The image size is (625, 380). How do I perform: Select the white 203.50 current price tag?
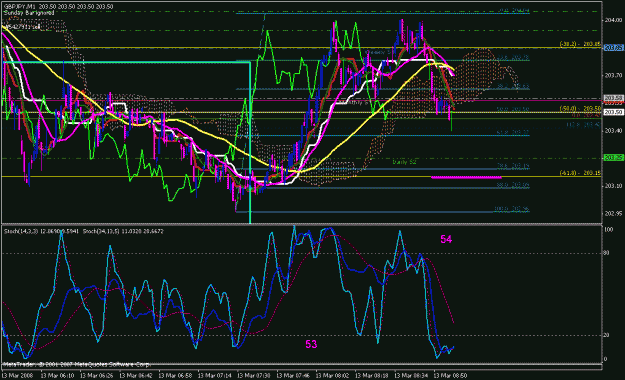coord(613,112)
